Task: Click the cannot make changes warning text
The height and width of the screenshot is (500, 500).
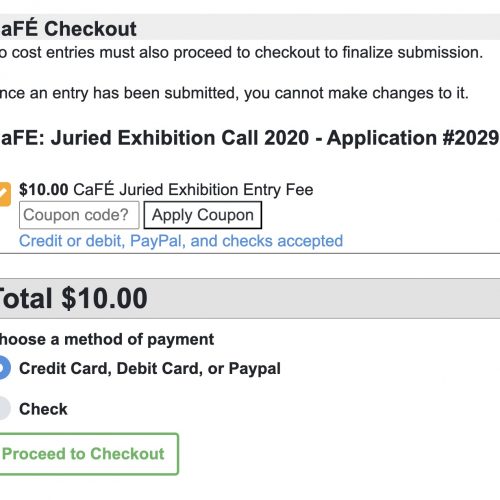Action: (x=234, y=93)
